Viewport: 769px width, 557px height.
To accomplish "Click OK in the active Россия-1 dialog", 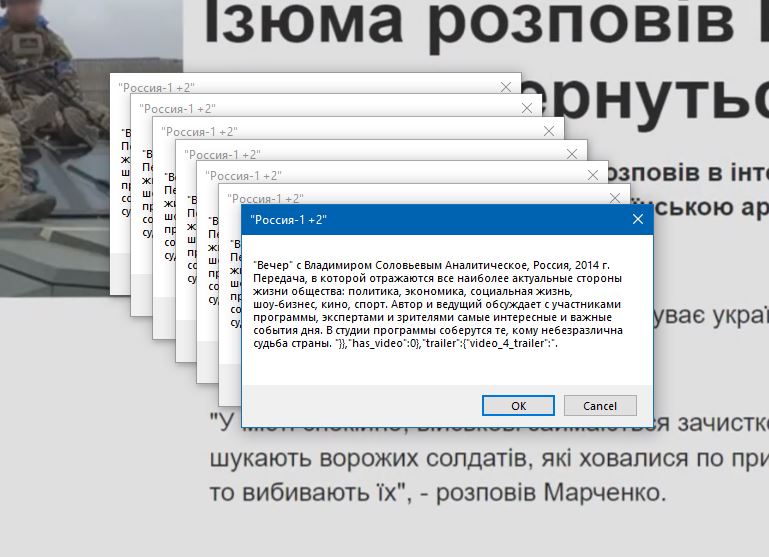I will tap(518, 405).
